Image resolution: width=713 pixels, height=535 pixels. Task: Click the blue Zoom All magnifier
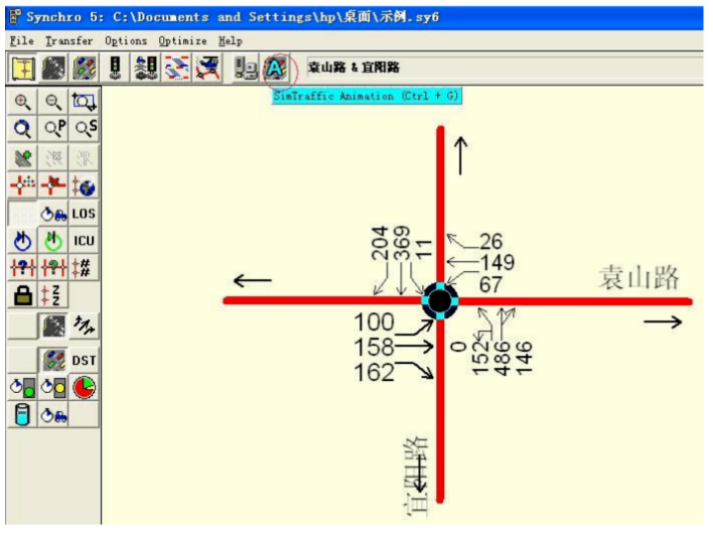coord(23,129)
